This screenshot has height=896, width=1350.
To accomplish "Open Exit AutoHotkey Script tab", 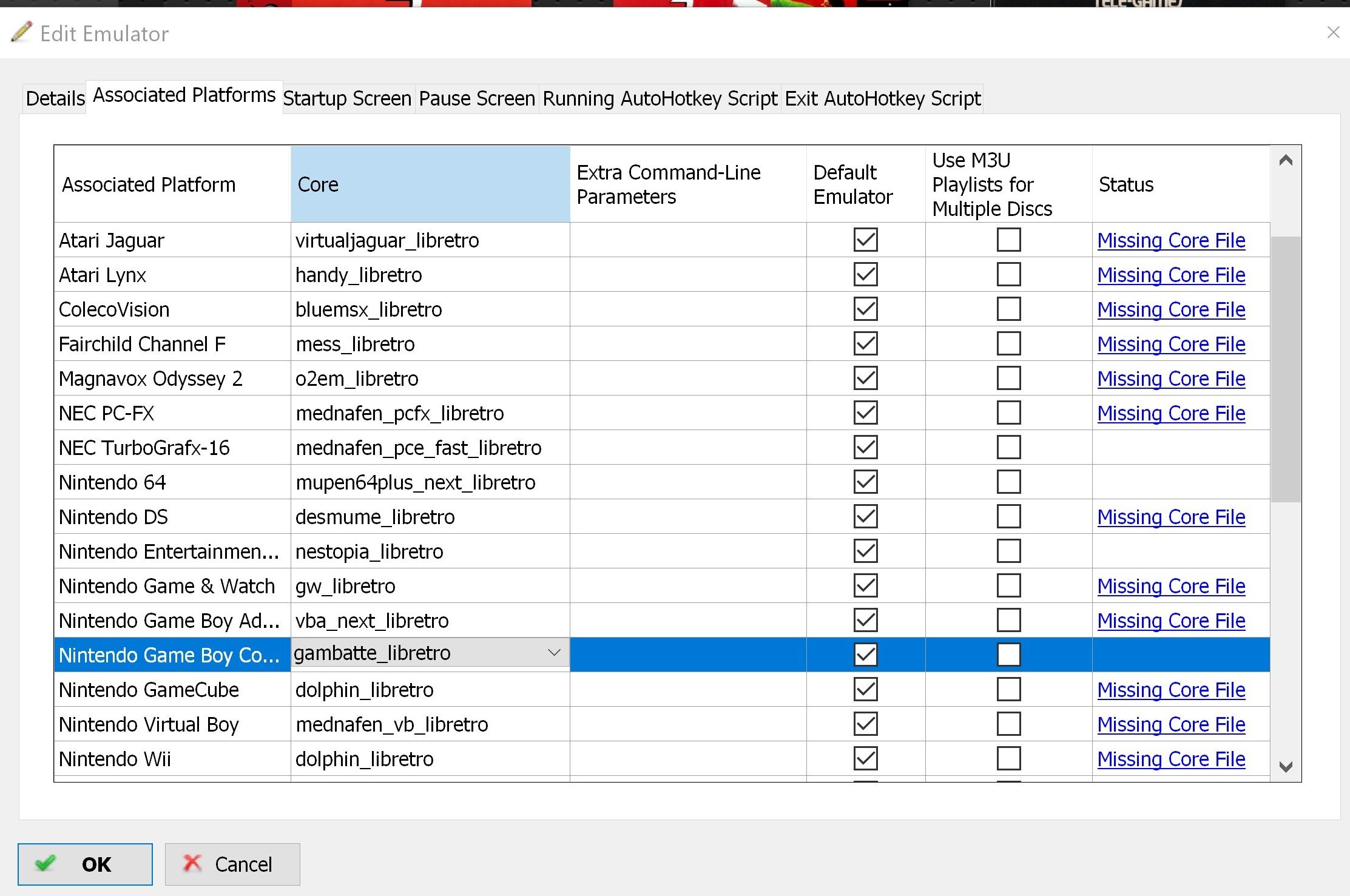I will 883,98.
